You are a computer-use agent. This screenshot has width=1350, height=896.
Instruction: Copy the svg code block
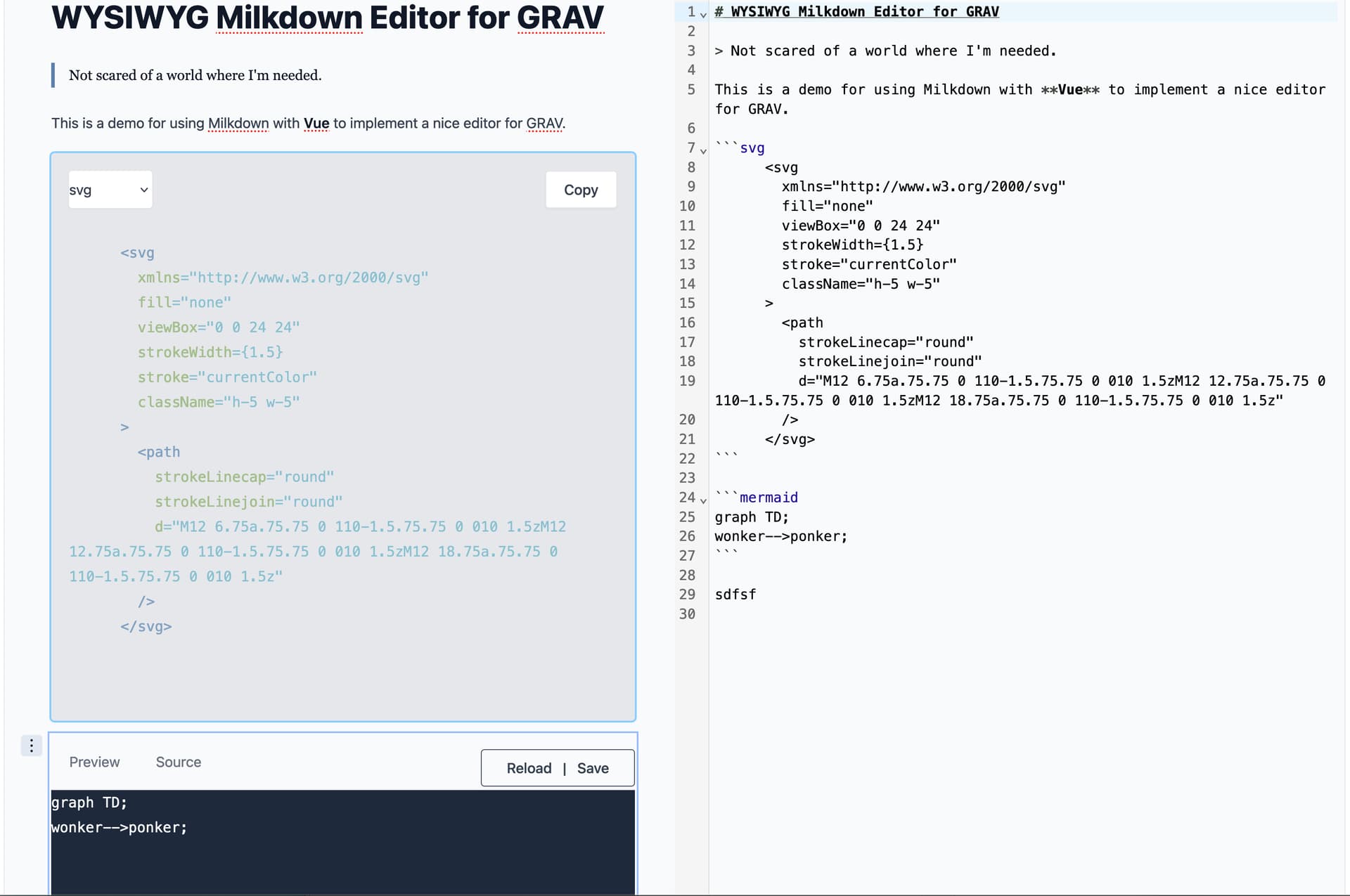(581, 190)
